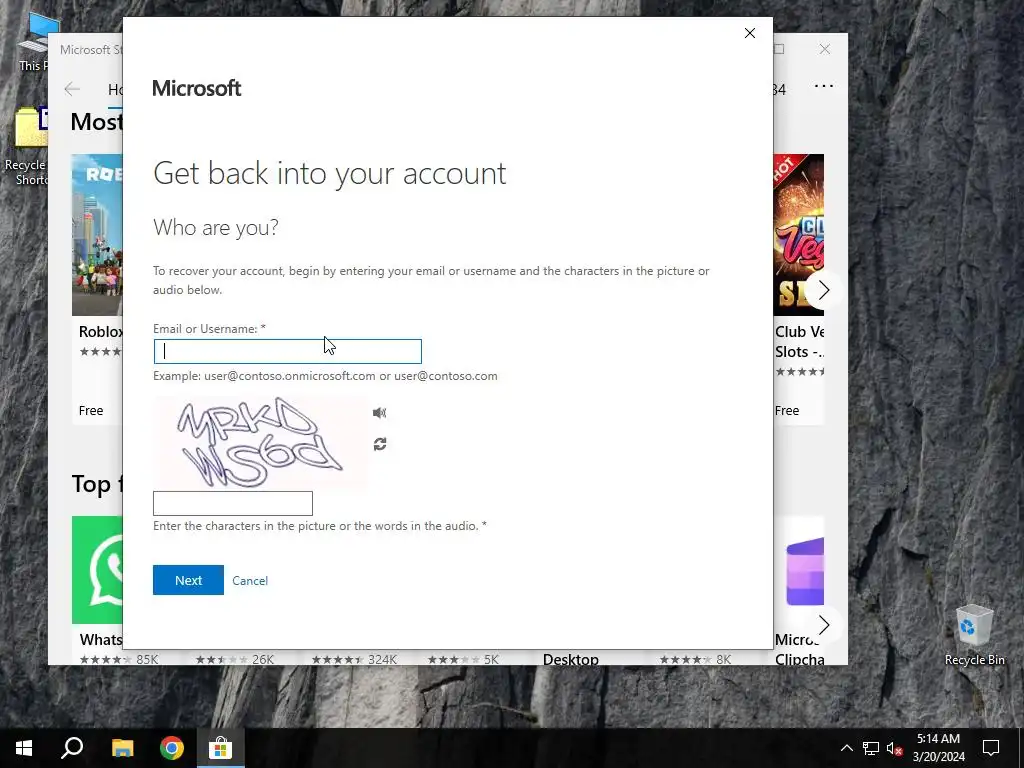This screenshot has width=1024, height=768.
Task: Open the clock showing 5:14 AM
Action: pyautogui.click(x=938, y=748)
